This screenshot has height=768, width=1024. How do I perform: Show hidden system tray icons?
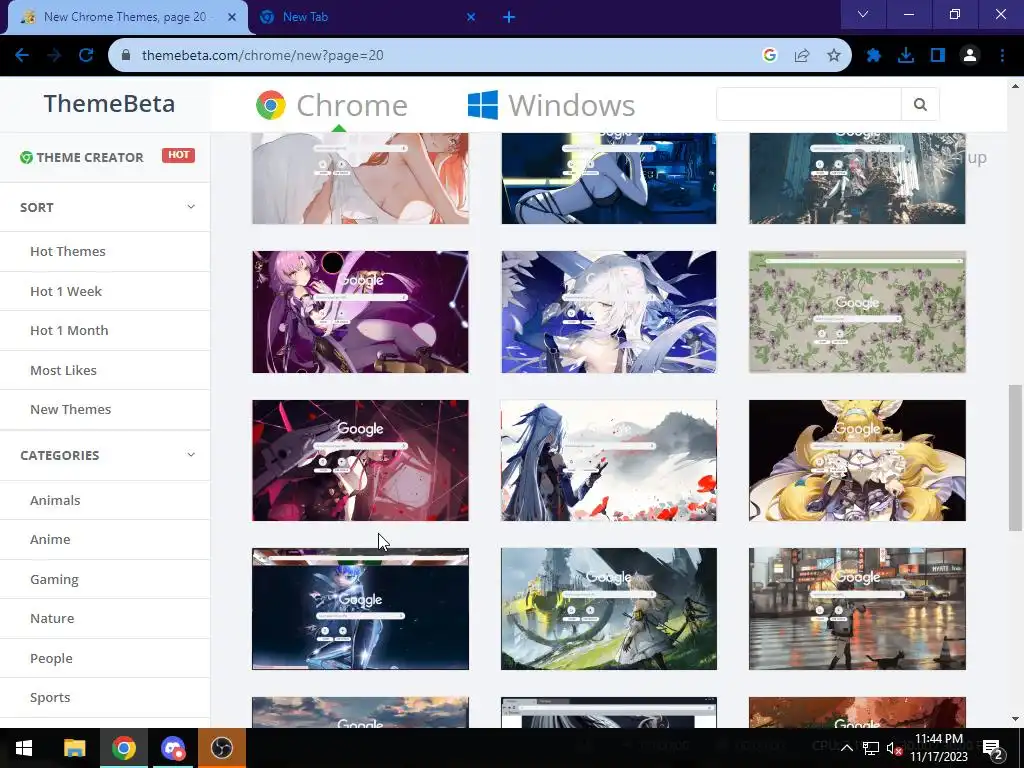point(846,748)
